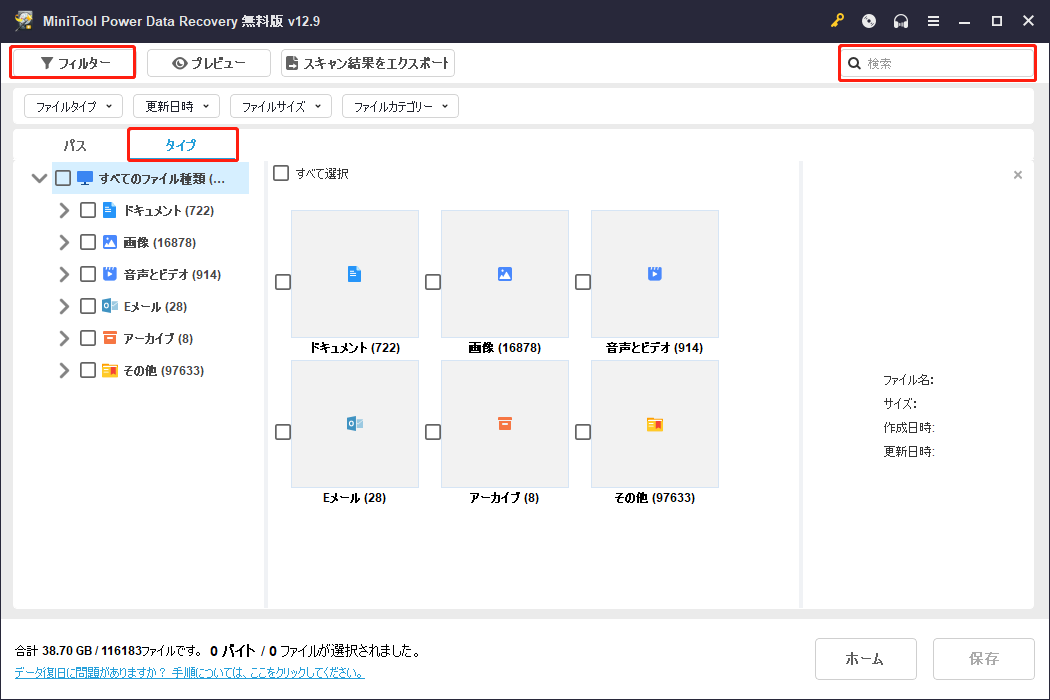Open the bootable media disc icon

click(x=869, y=21)
